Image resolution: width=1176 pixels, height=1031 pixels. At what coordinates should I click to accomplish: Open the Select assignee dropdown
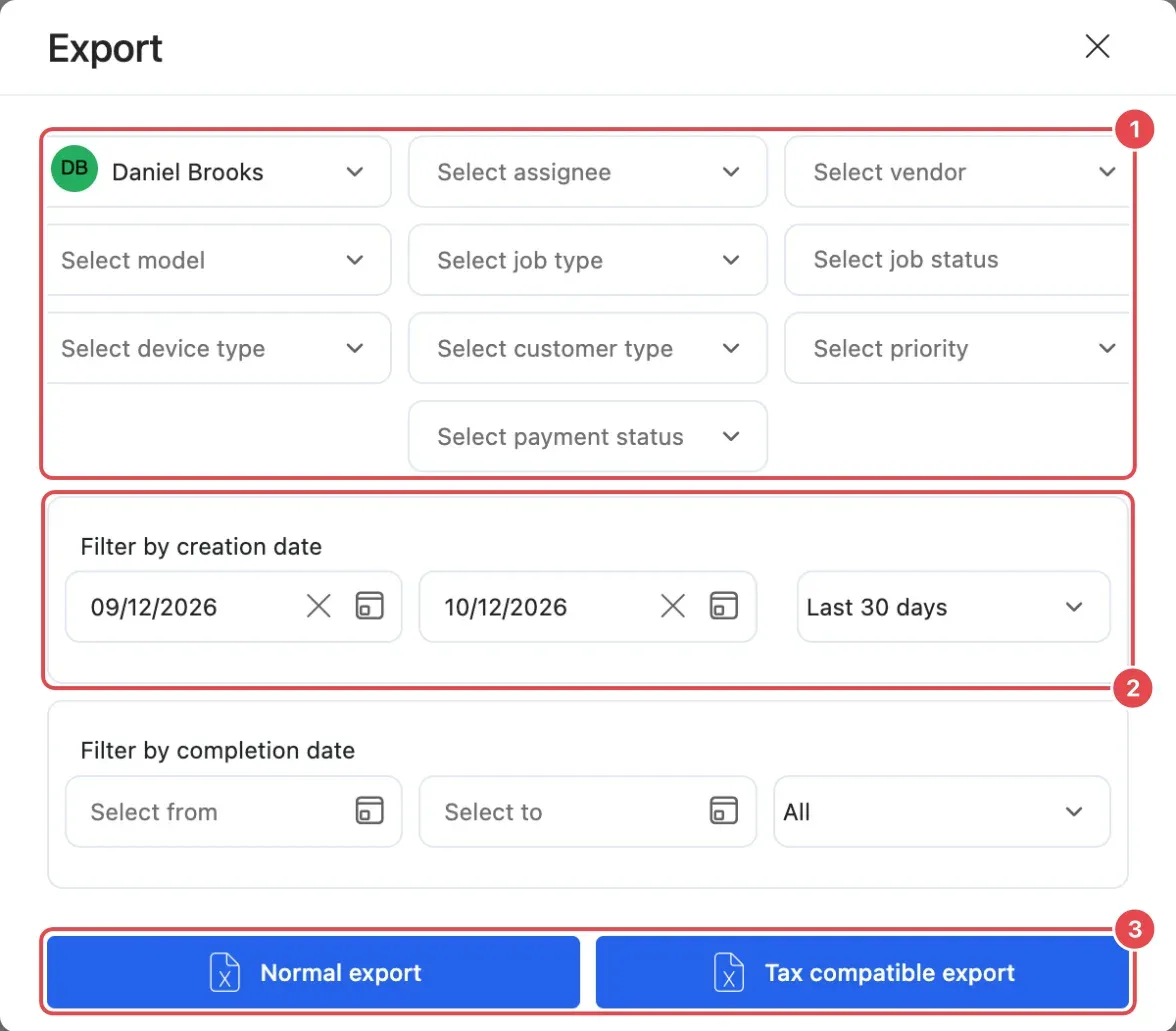coord(587,172)
